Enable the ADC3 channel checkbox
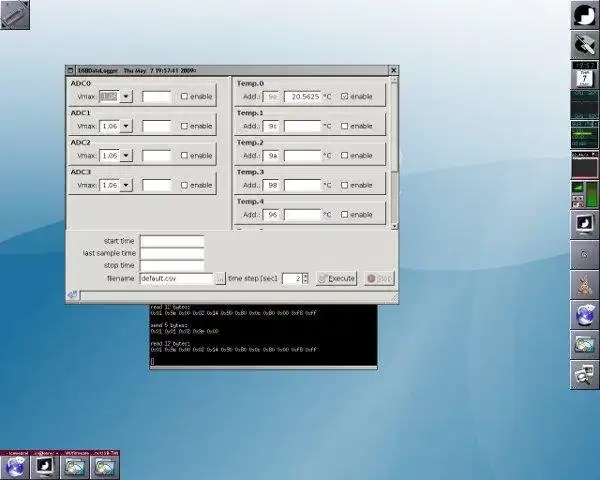 coord(184,185)
